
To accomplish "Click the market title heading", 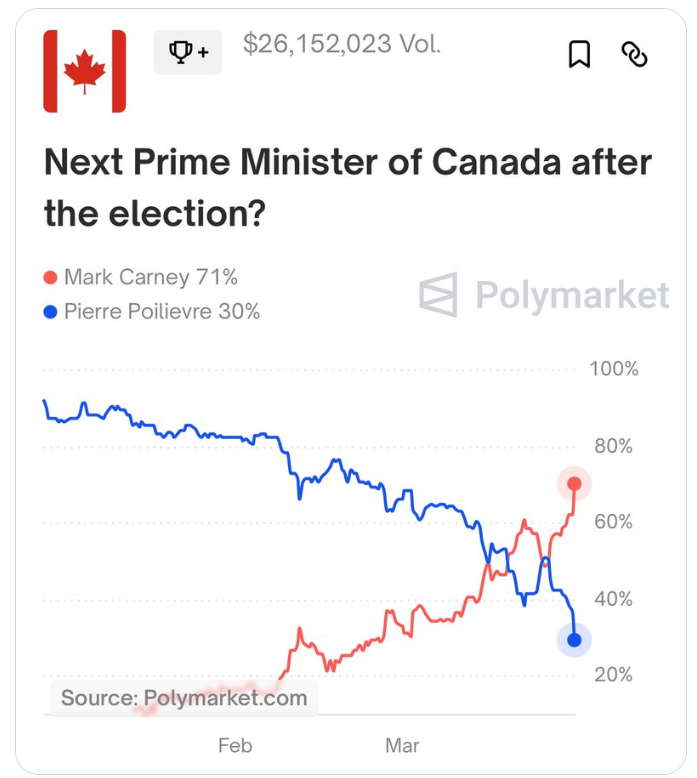I will pyautogui.click(x=347, y=187).
